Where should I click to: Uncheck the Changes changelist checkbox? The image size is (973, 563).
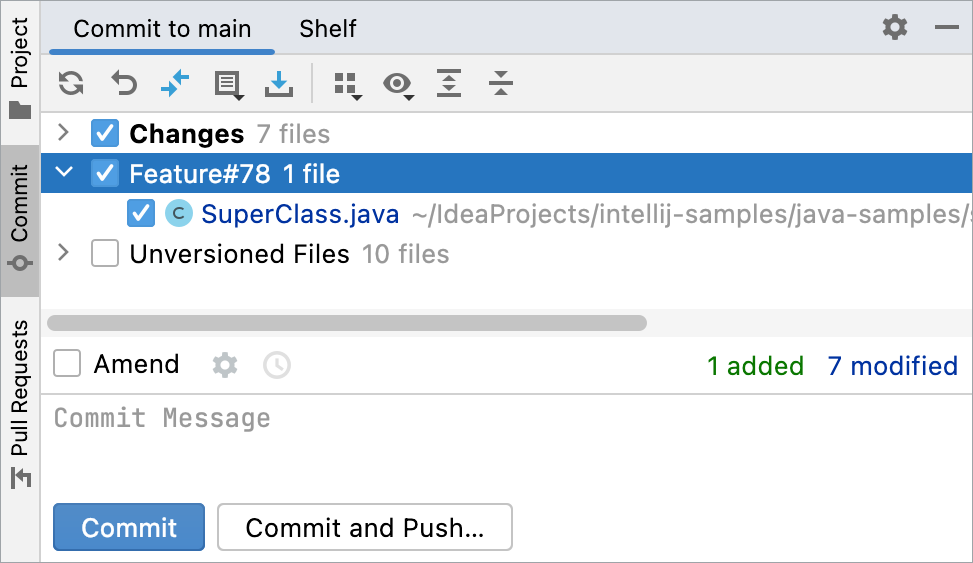(x=105, y=133)
